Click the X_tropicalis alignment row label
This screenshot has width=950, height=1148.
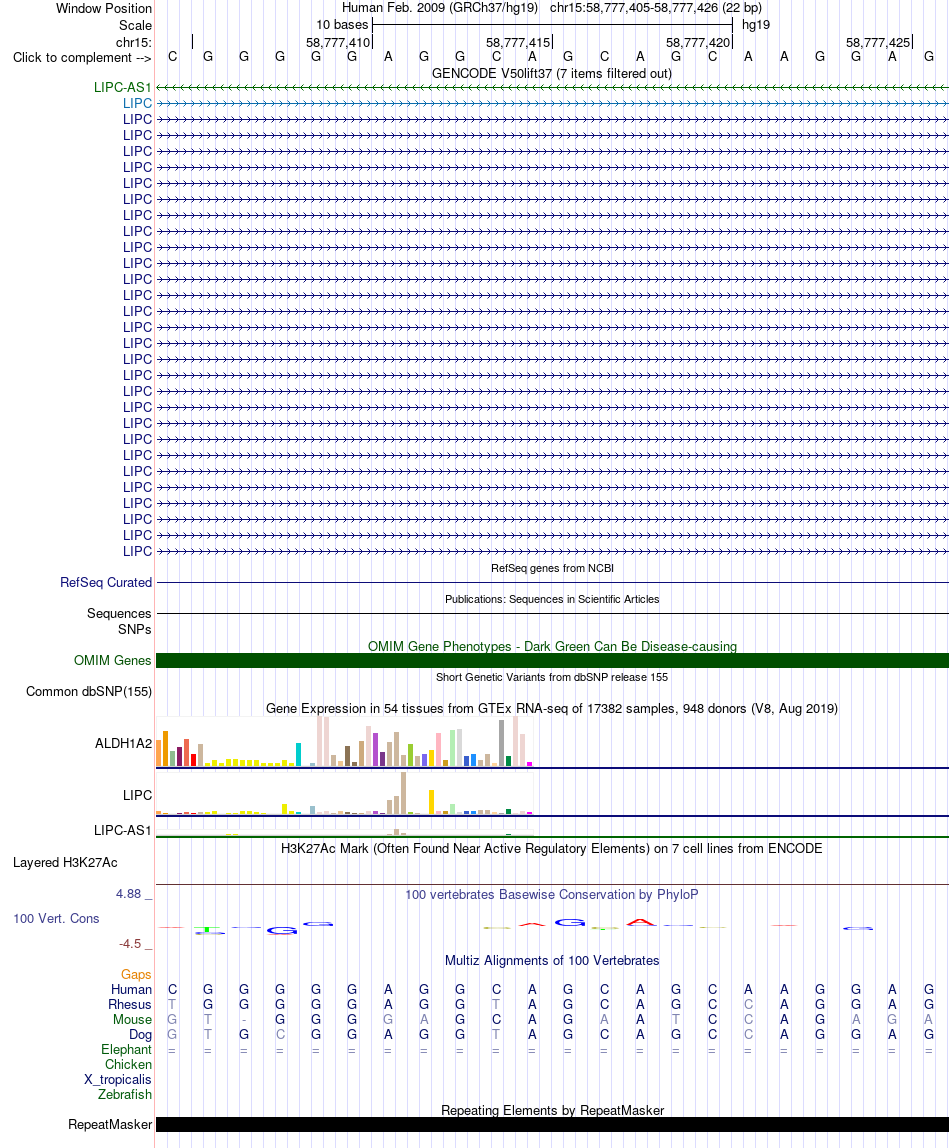click(118, 1080)
